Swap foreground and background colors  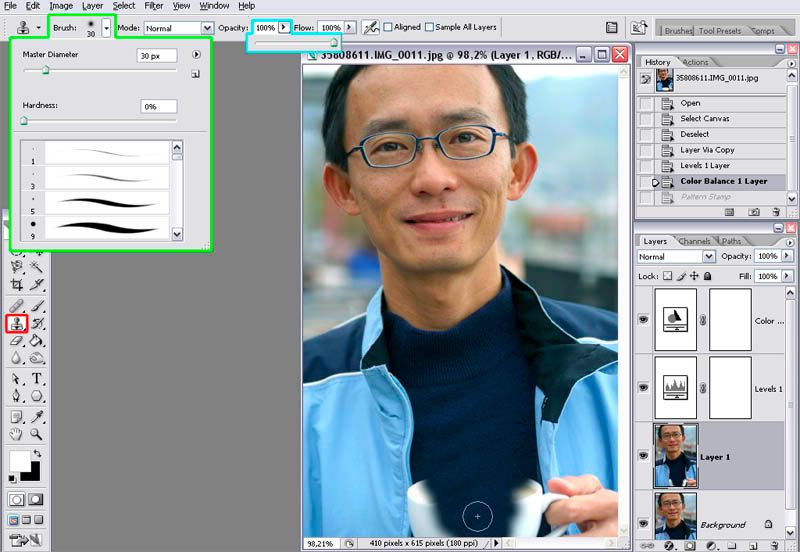point(37,453)
